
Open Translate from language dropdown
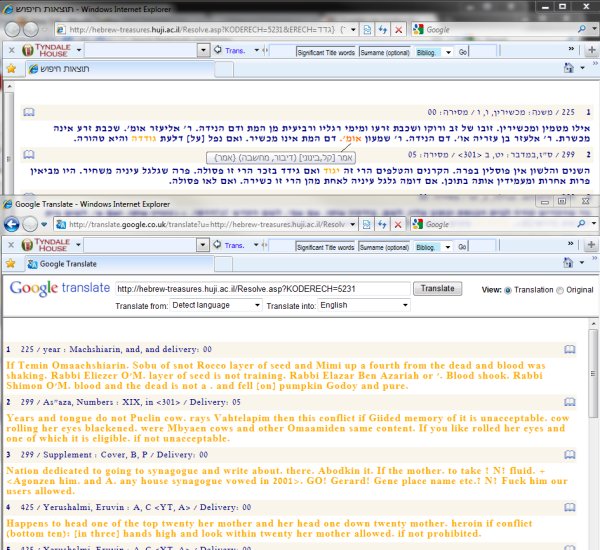coord(216,305)
